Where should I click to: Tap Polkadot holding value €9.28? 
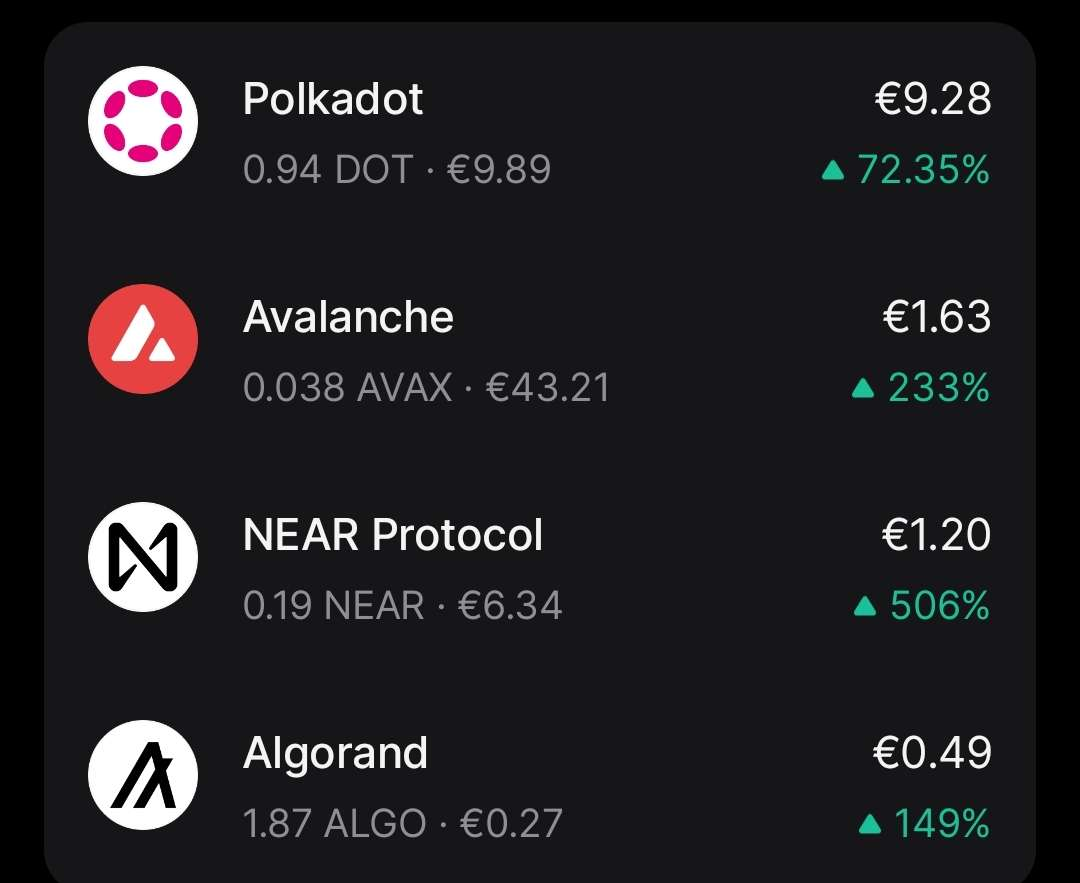point(933,98)
